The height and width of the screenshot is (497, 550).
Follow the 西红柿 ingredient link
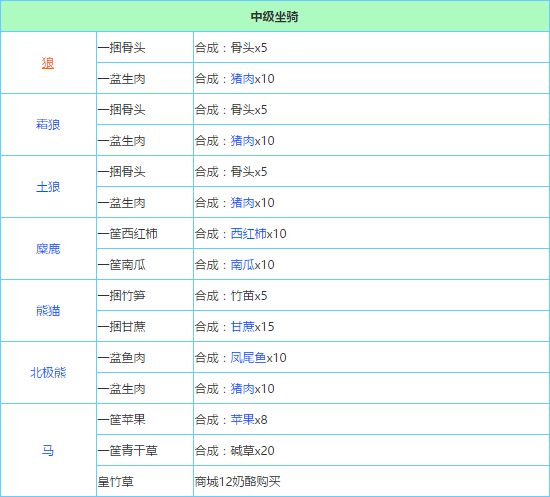click(x=248, y=234)
